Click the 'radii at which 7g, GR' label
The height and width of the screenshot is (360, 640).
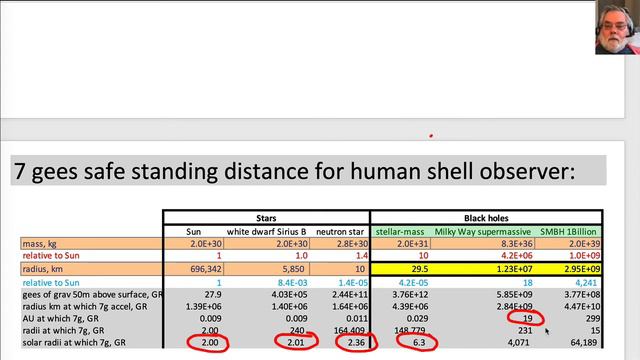coord(63,331)
